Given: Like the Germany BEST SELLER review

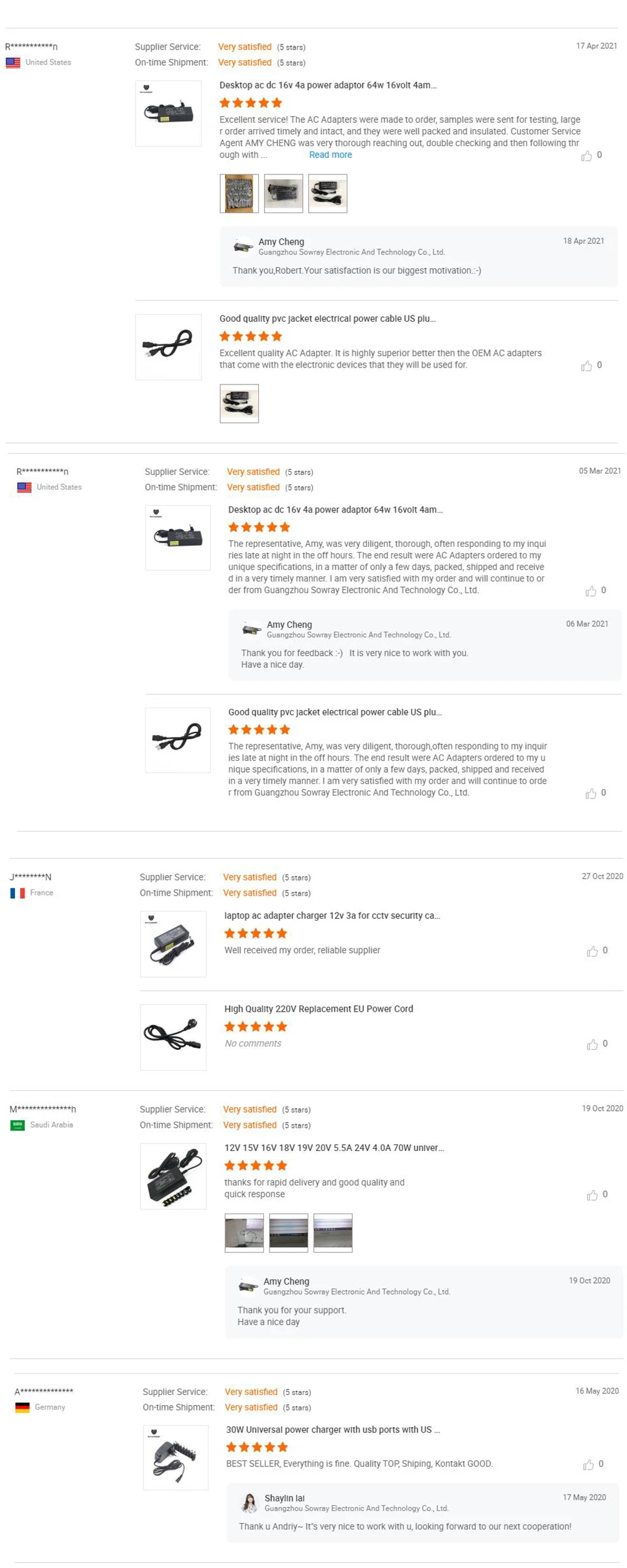Looking at the screenshot, I should [588, 1465].
